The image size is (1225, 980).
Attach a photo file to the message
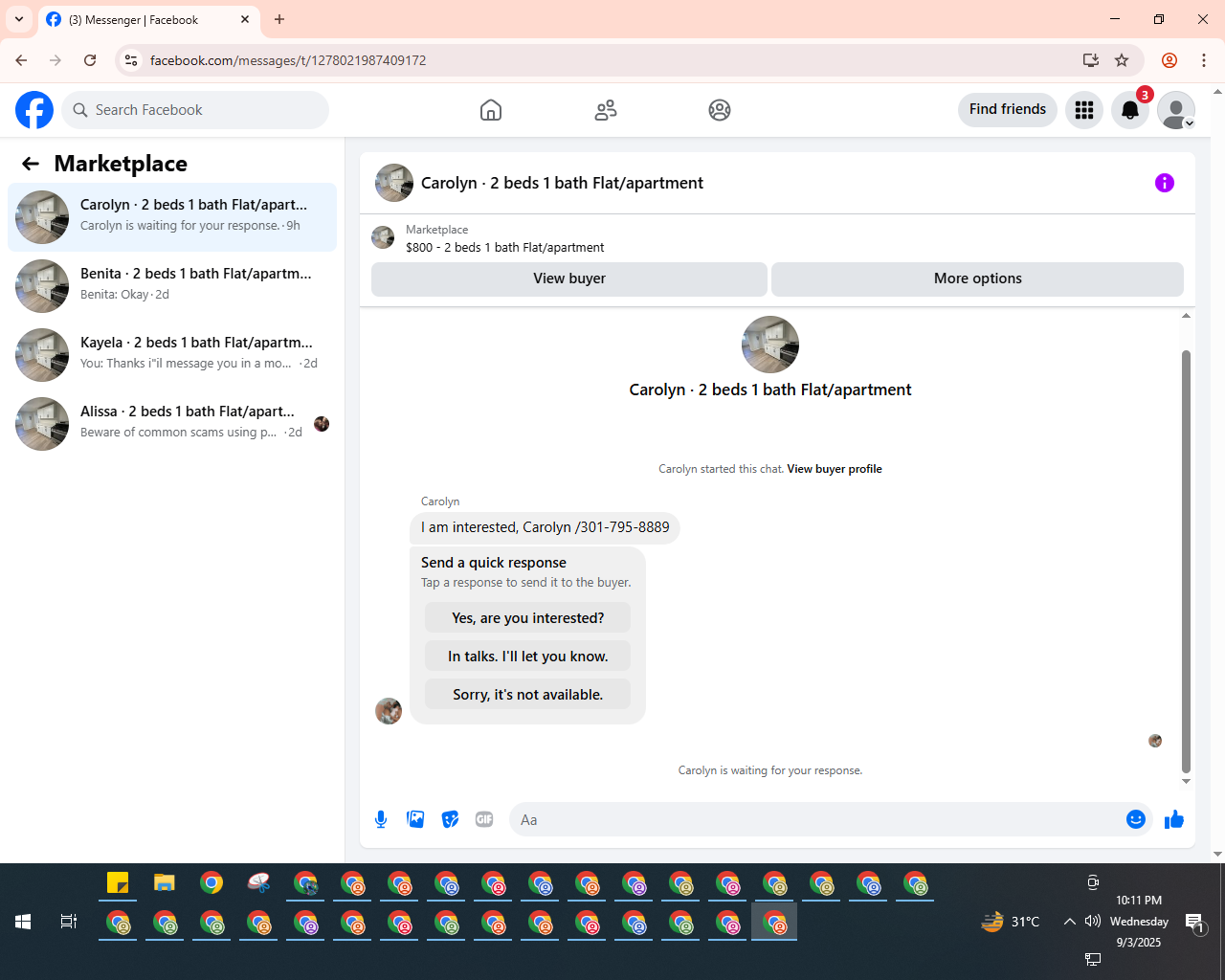click(x=415, y=819)
